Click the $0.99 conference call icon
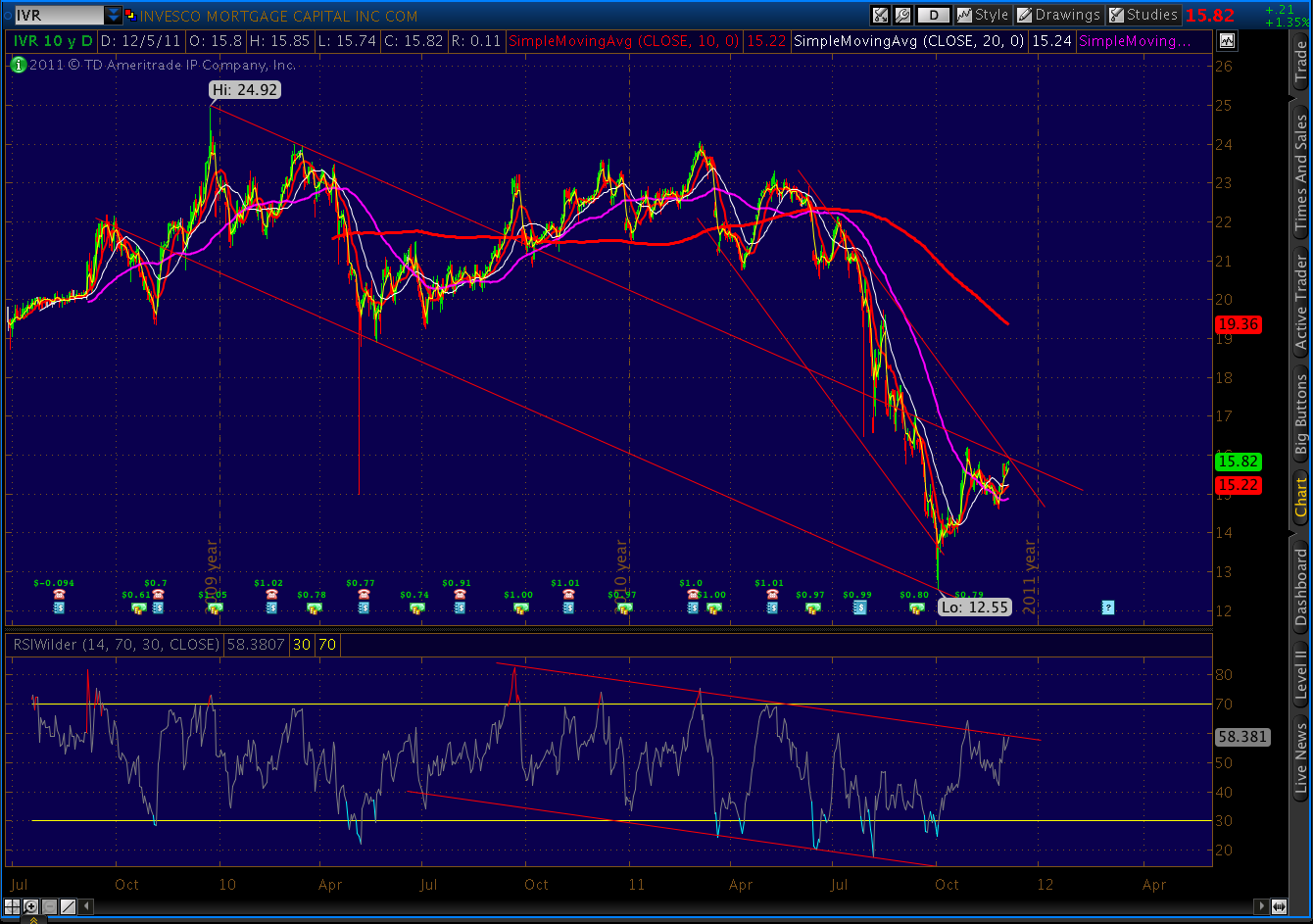The width and height of the screenshot is (1313, 924). [x=859, y=608]
